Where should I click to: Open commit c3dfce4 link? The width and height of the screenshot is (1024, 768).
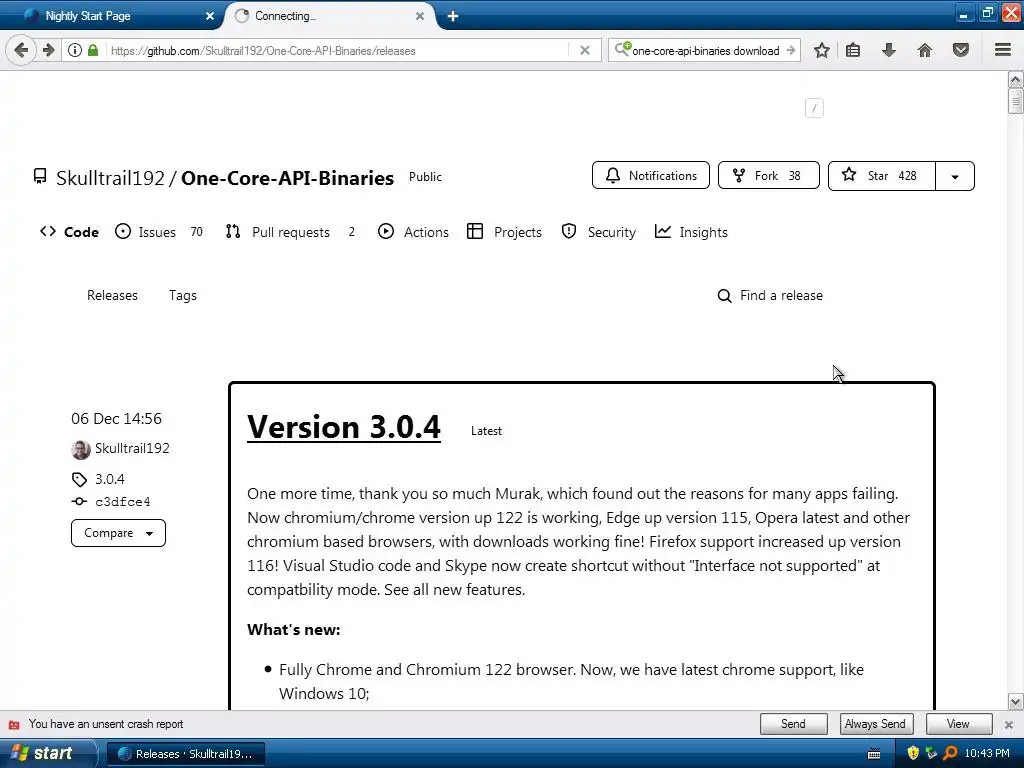coord(122,502)
